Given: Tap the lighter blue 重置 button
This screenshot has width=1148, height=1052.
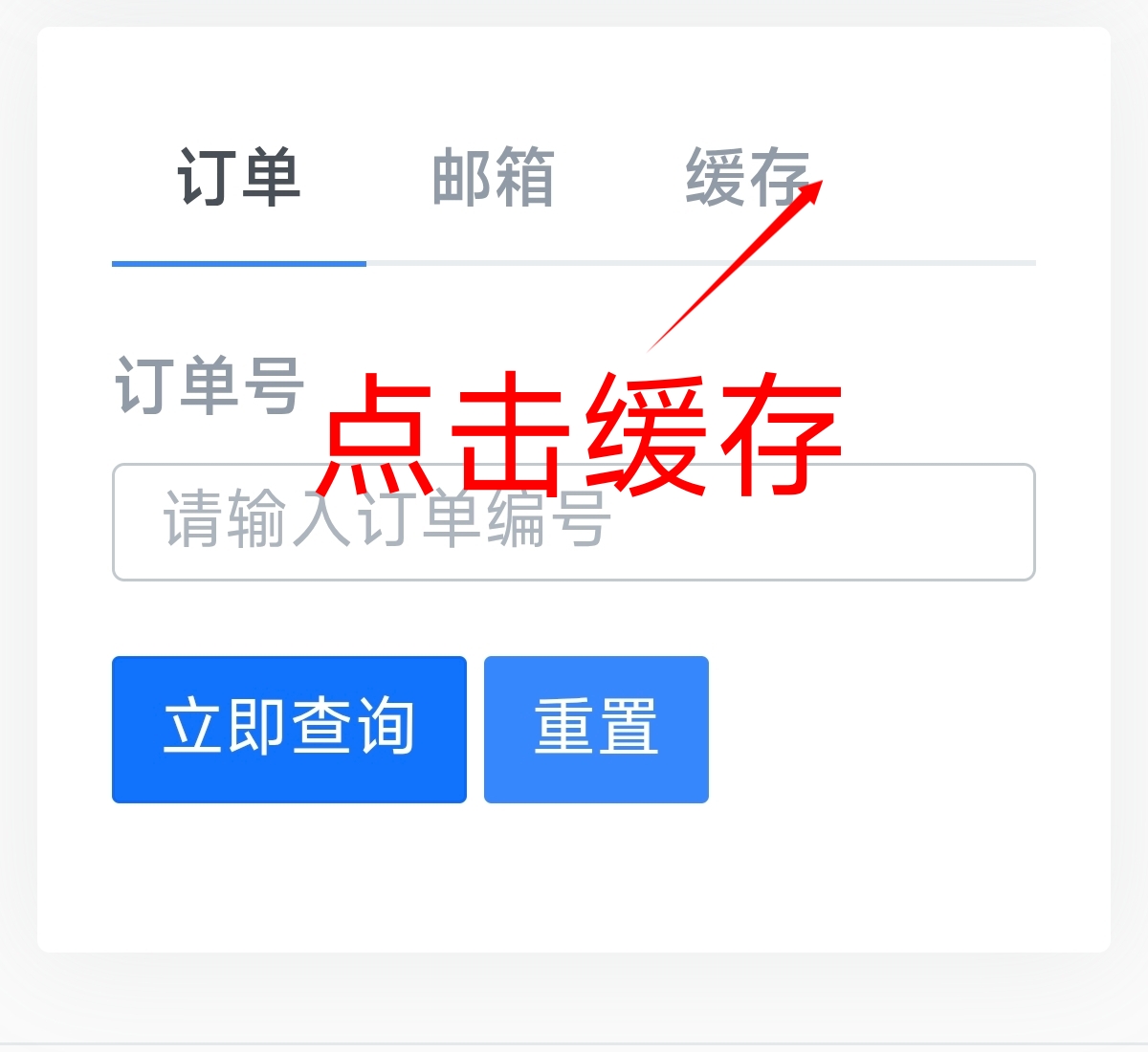Looking at the screenshot, I should 596,729.
